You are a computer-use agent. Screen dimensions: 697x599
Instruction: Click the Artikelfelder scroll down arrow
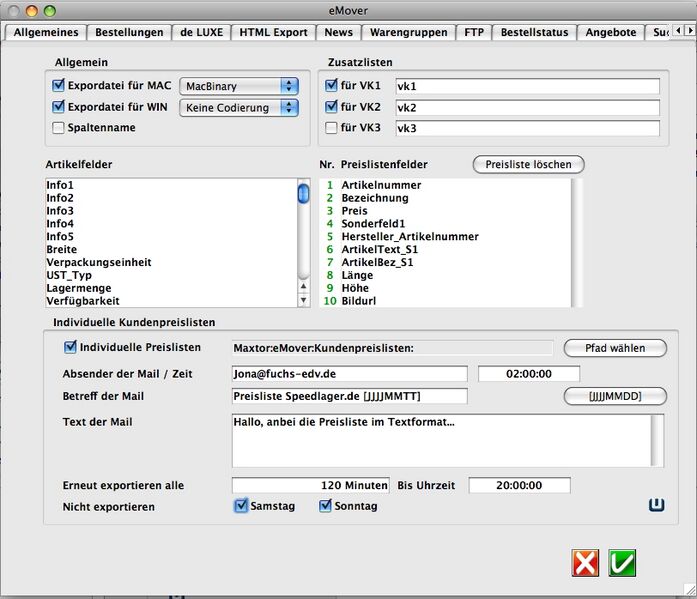pyautogui.click(x=304, y=300)
